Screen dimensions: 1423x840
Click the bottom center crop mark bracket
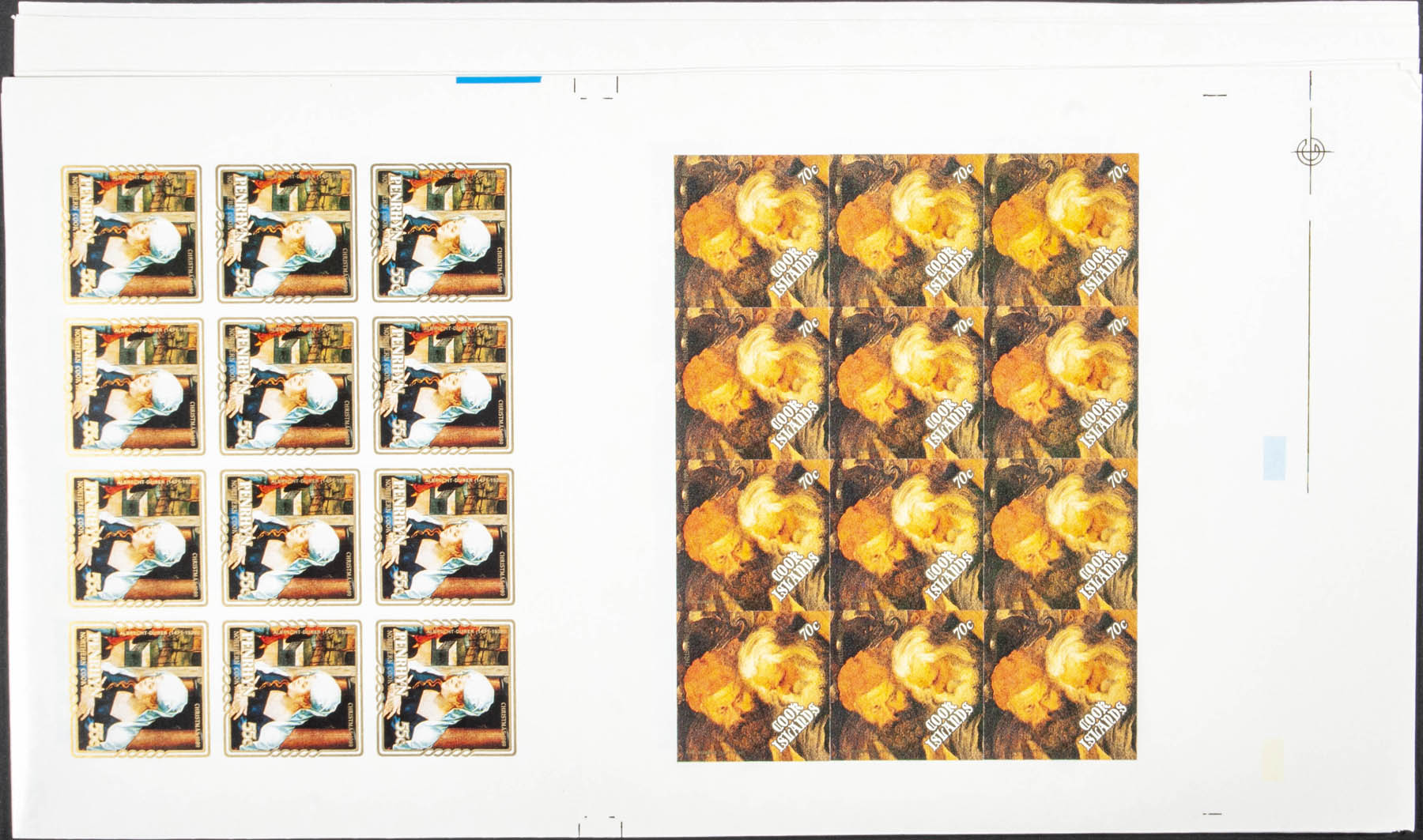tap(597, 814)
